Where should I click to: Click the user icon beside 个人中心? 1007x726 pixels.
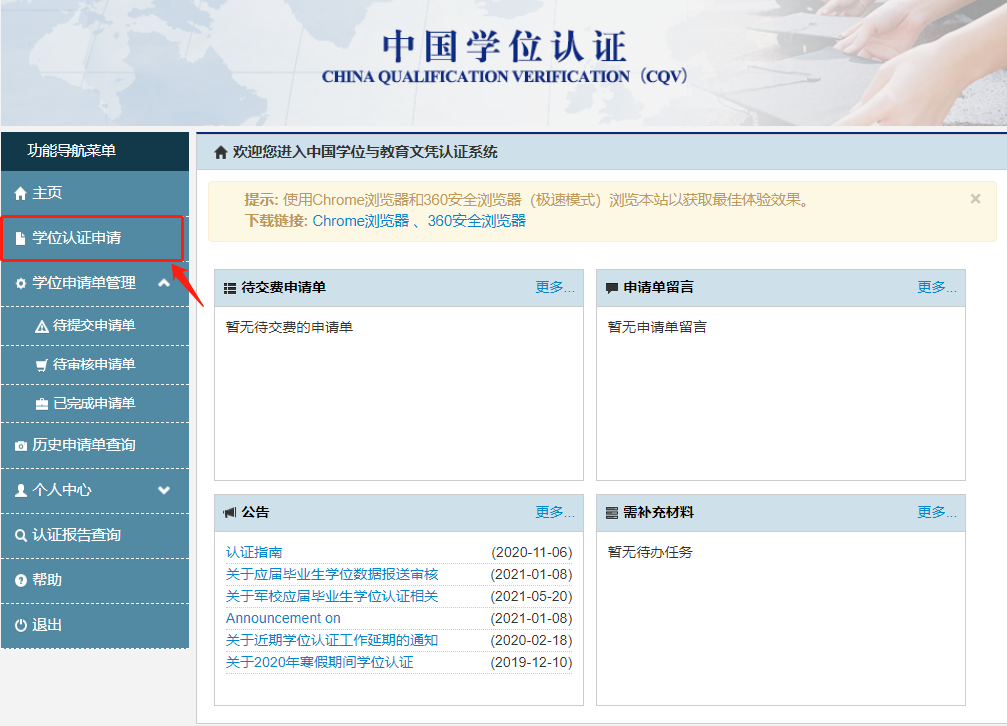pos(21,490)
